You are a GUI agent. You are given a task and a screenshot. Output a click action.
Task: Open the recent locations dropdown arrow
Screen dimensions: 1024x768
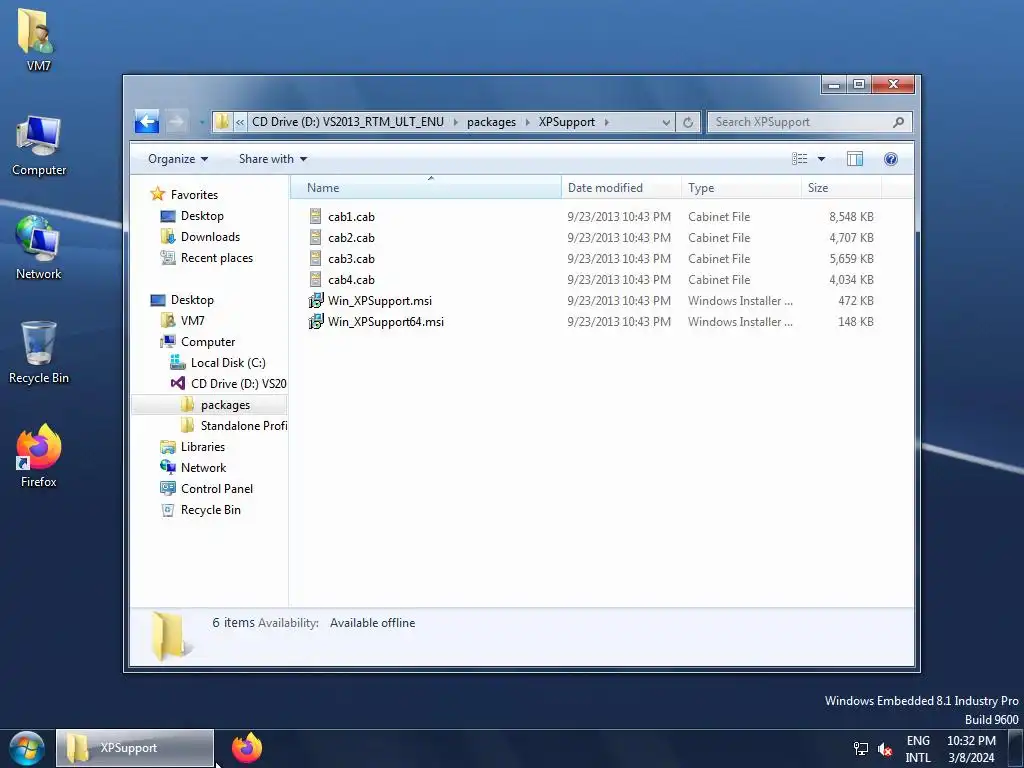coord(201,122)
